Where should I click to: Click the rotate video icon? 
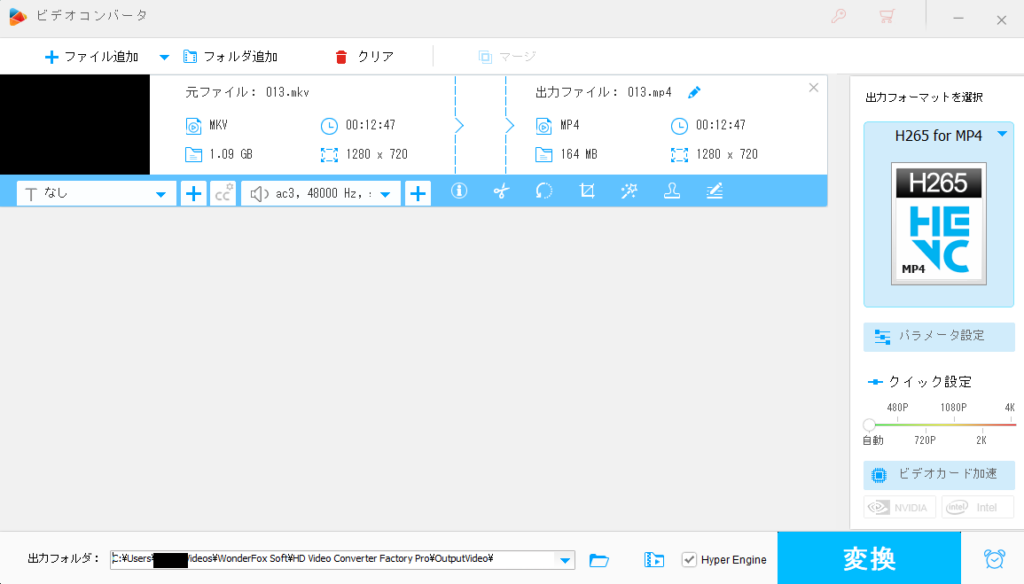[x=544, y=191]
